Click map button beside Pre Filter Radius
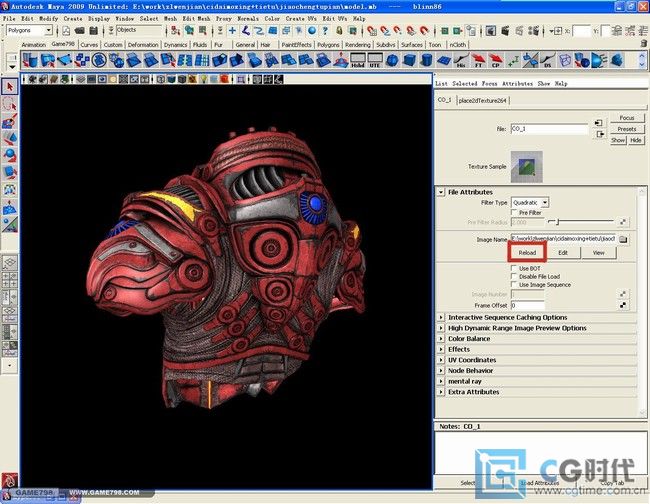This screenshot has height=504, width=650. [623, 222]
